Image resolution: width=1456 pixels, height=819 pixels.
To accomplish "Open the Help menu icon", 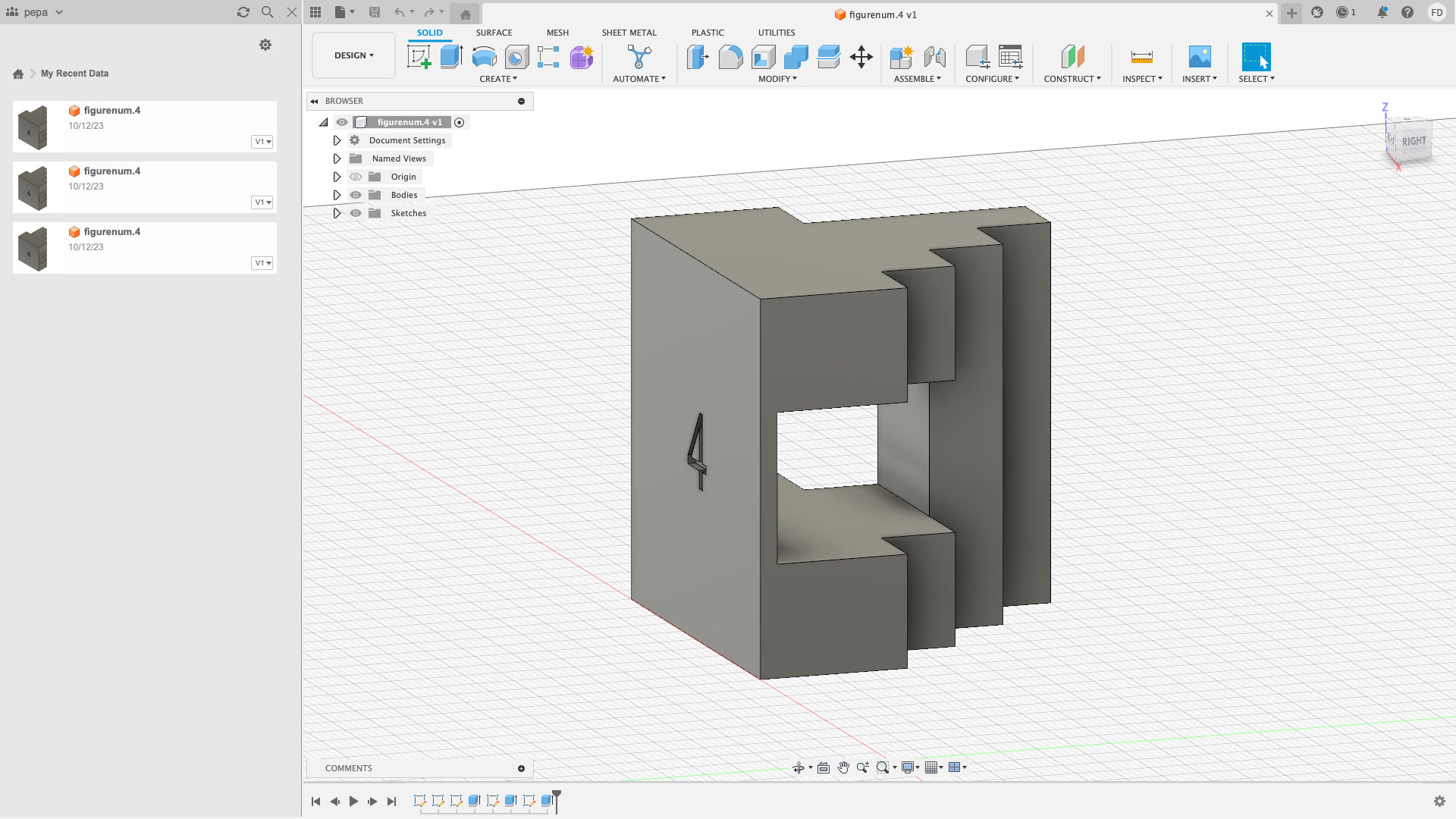I will pos(1407,12).
